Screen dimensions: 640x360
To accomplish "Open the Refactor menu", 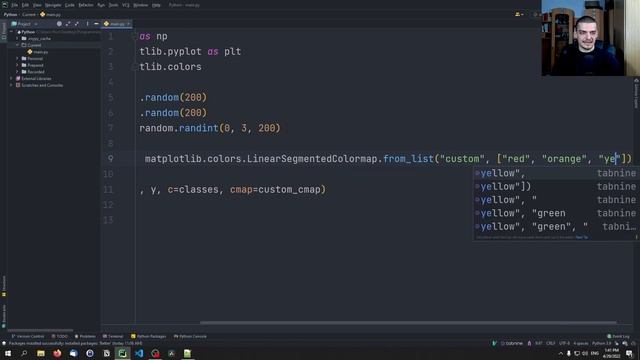I will [x=86, y=5].
